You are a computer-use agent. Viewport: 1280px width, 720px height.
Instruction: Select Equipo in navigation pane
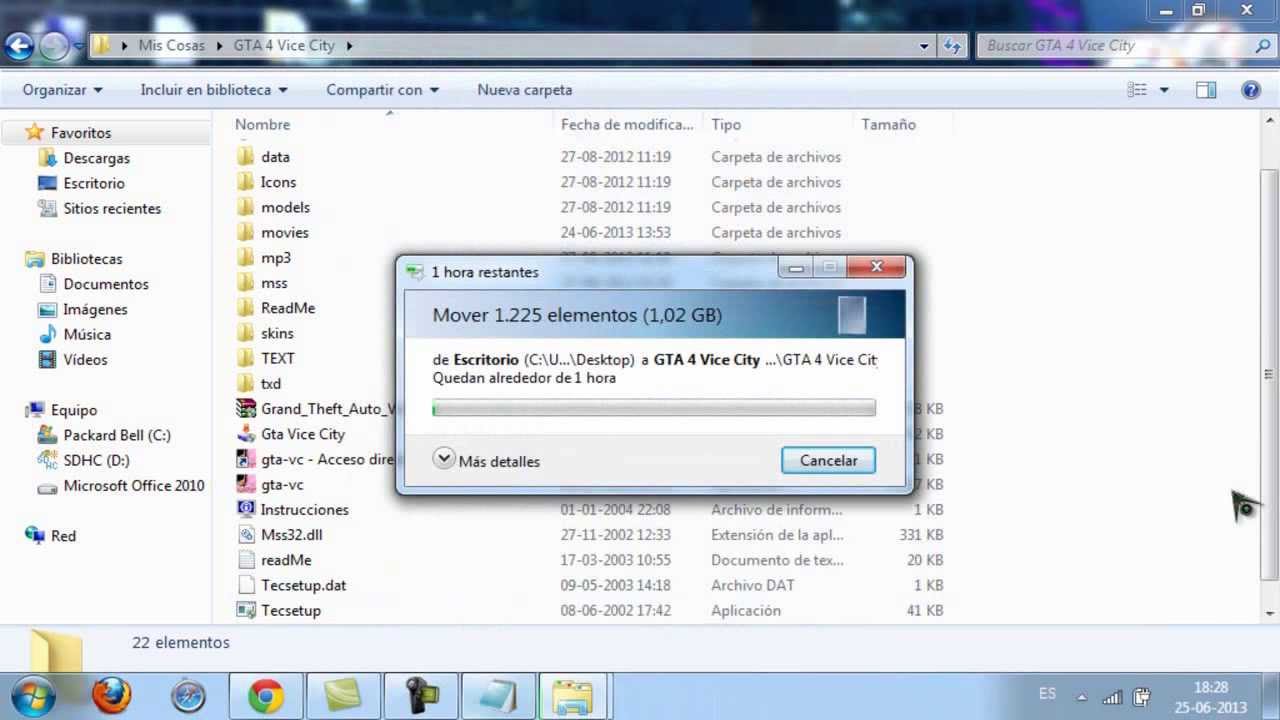(x=74, y=410)
